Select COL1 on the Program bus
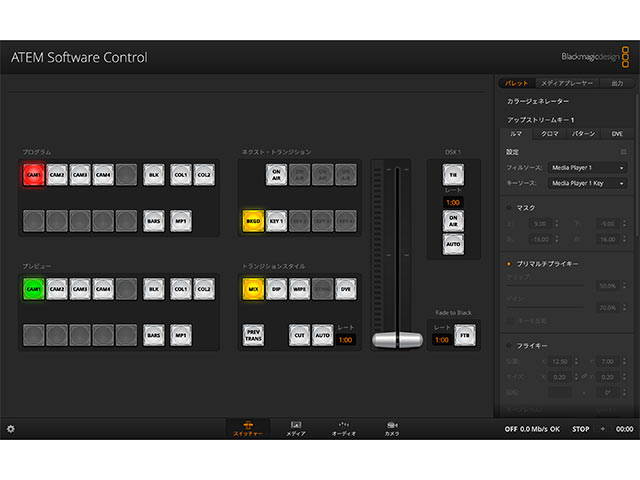This screenshot has width=640, height=480. coord(181,175)
